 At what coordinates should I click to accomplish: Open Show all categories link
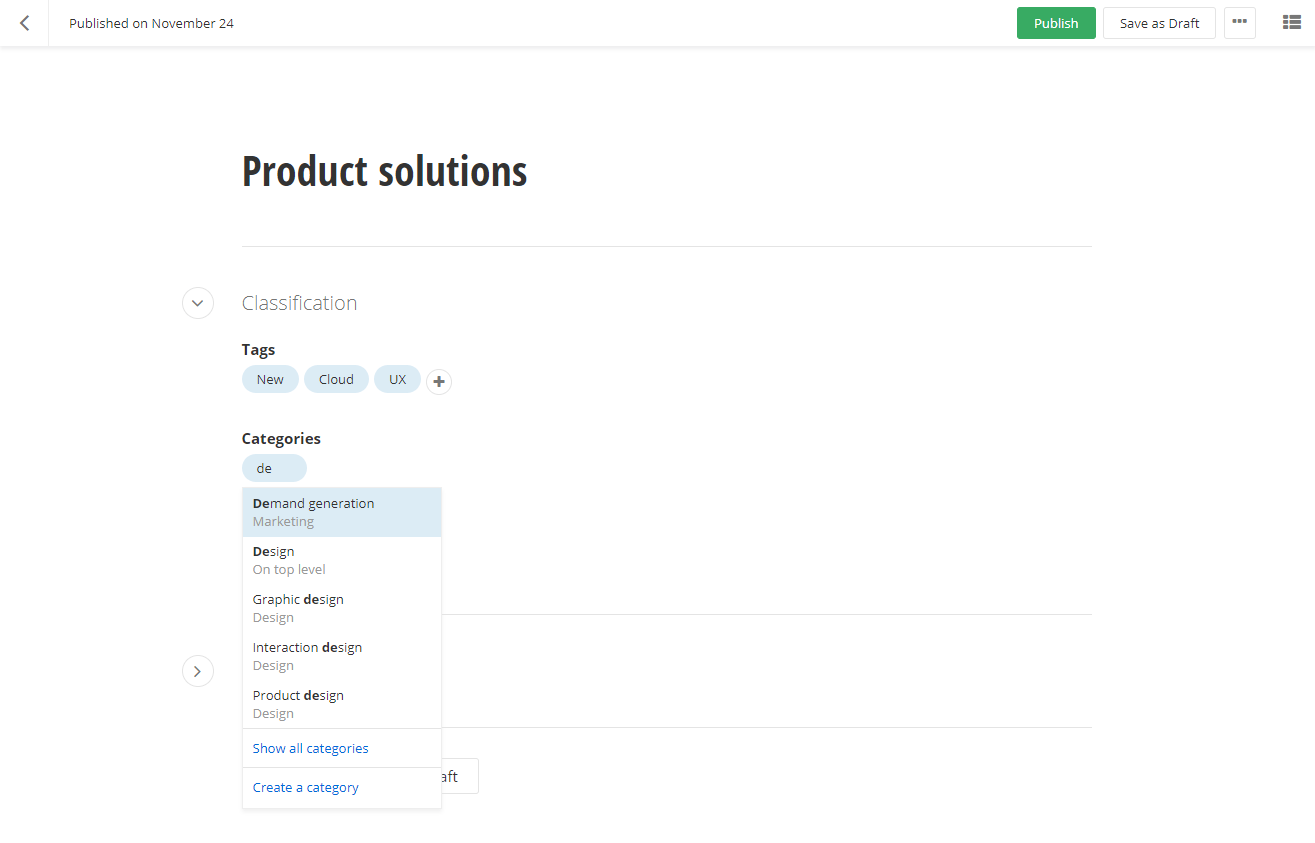[310, 748]
